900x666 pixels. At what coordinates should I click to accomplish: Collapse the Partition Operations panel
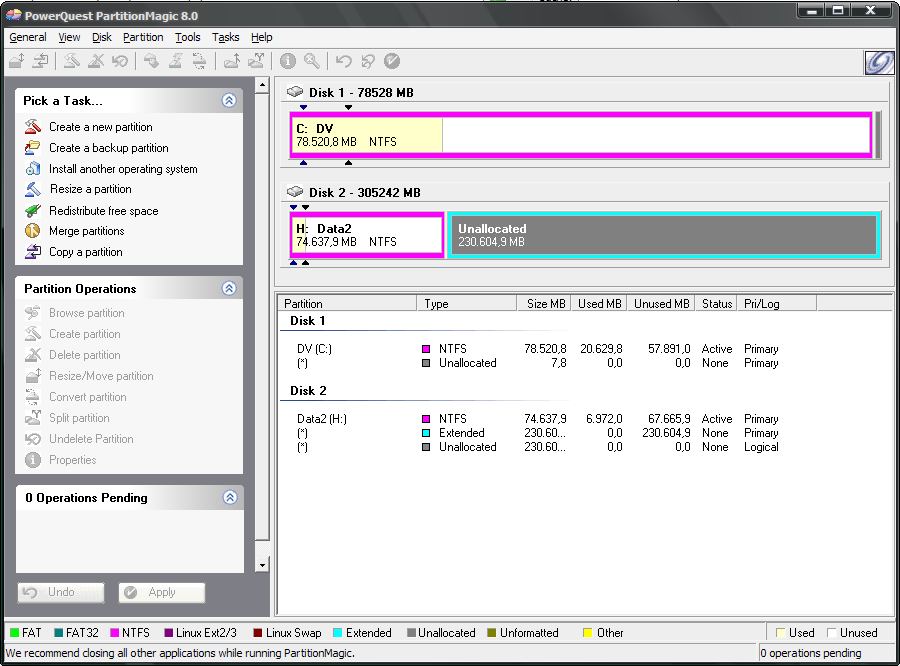pos(229,288)
